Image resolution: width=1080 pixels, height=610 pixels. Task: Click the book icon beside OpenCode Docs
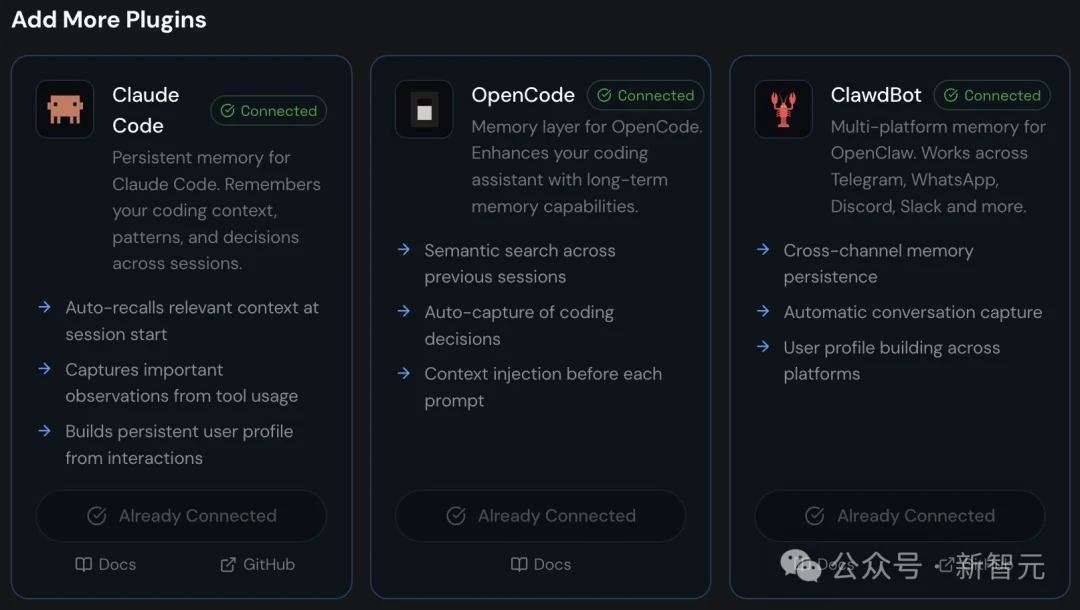pyautogui.click(x=519, y=564)
